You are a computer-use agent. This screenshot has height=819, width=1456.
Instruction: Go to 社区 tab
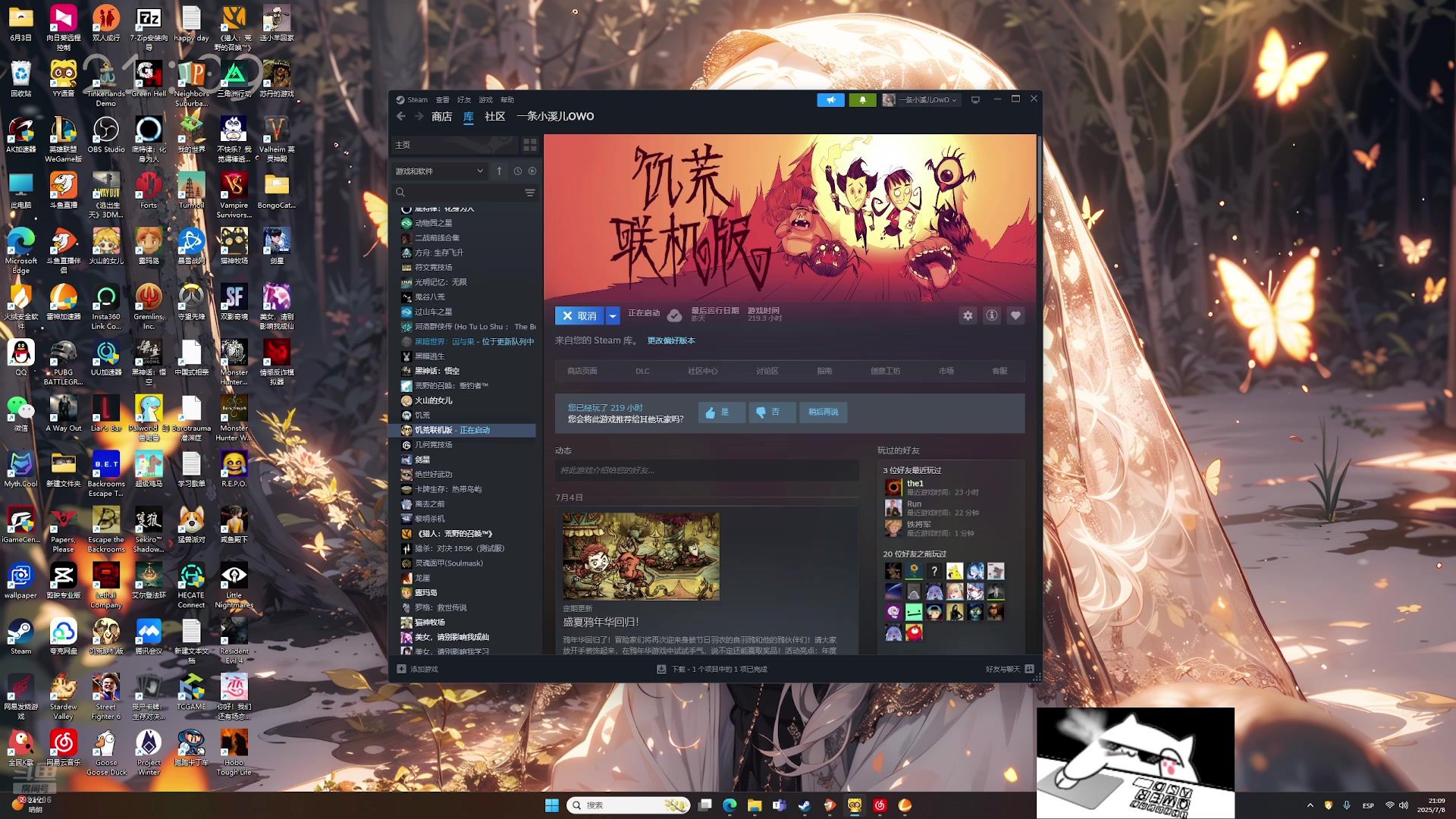click(x=495, y=116)
